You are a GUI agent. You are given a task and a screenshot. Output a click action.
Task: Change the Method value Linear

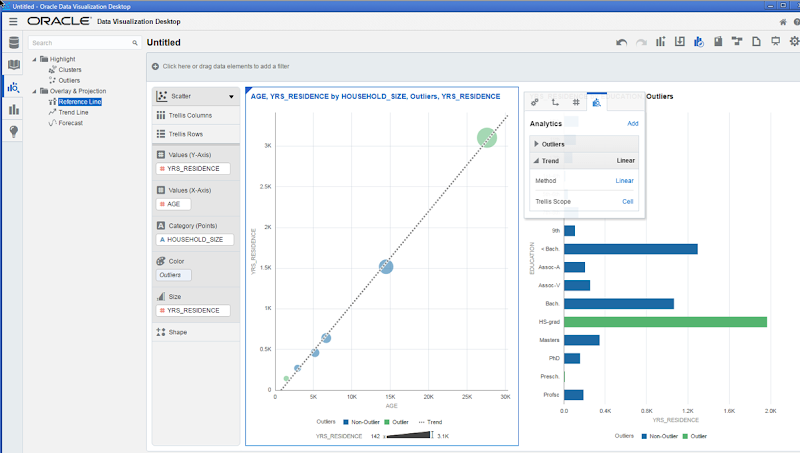pyautogui.click(x=624, y=181)
